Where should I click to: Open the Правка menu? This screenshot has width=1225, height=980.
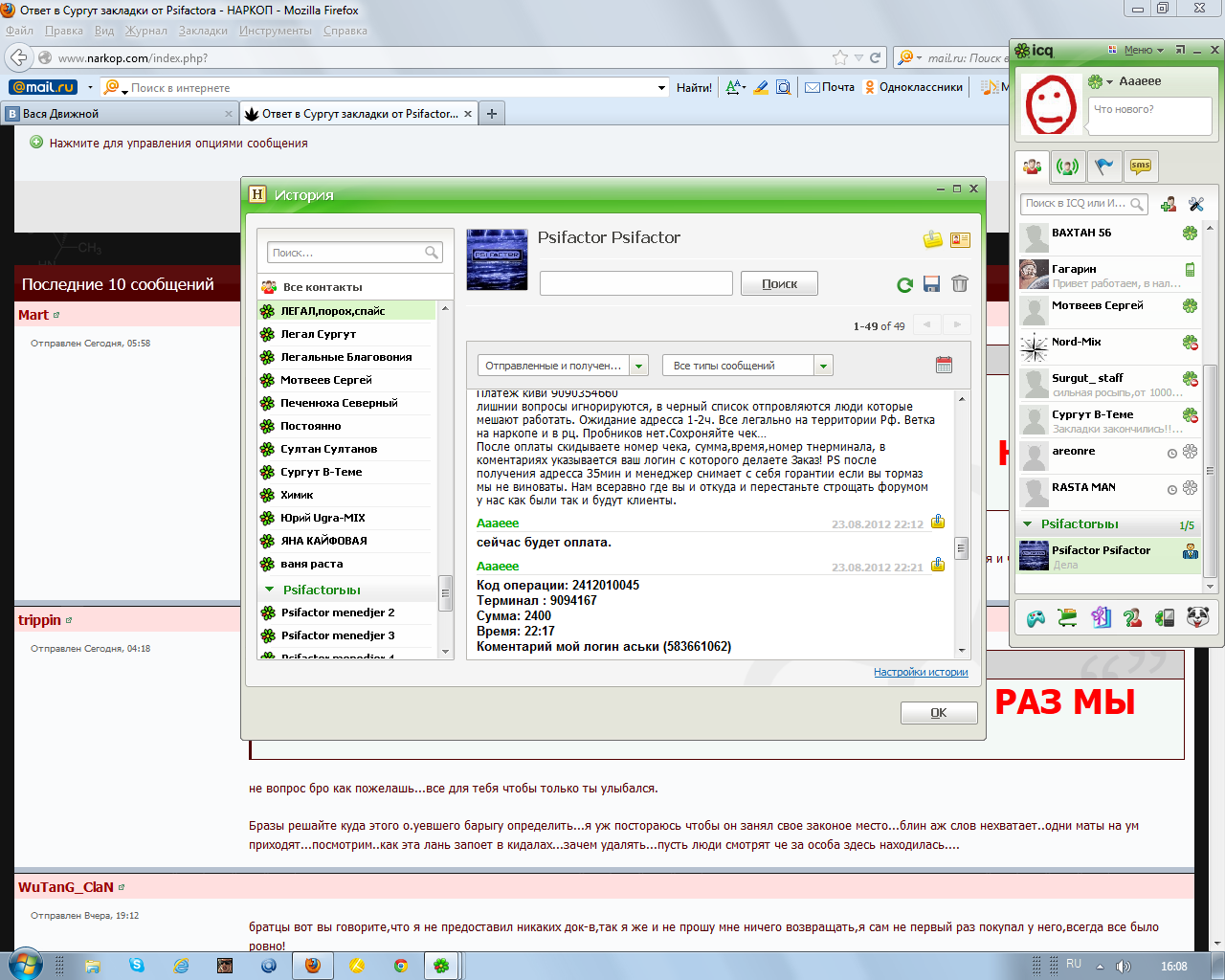[x=64, y=31]
